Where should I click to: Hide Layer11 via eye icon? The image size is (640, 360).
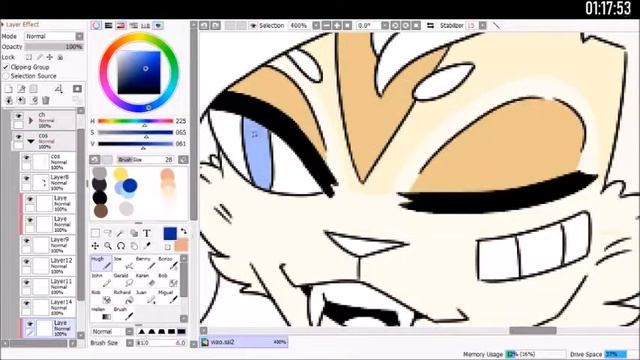click(27, 282)
